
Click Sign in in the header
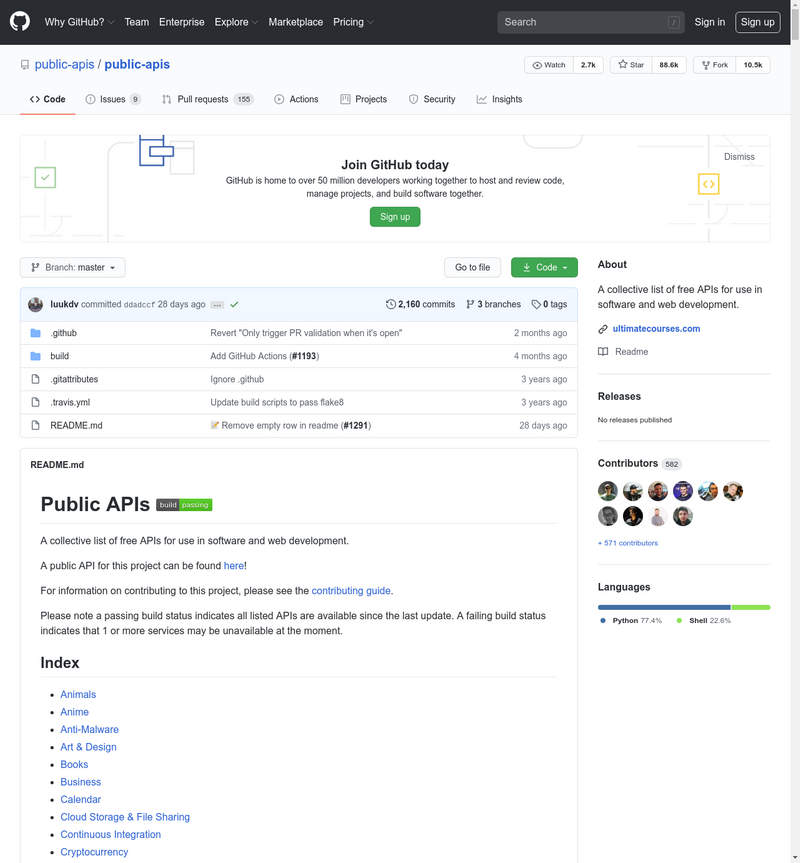click(709, 22)
